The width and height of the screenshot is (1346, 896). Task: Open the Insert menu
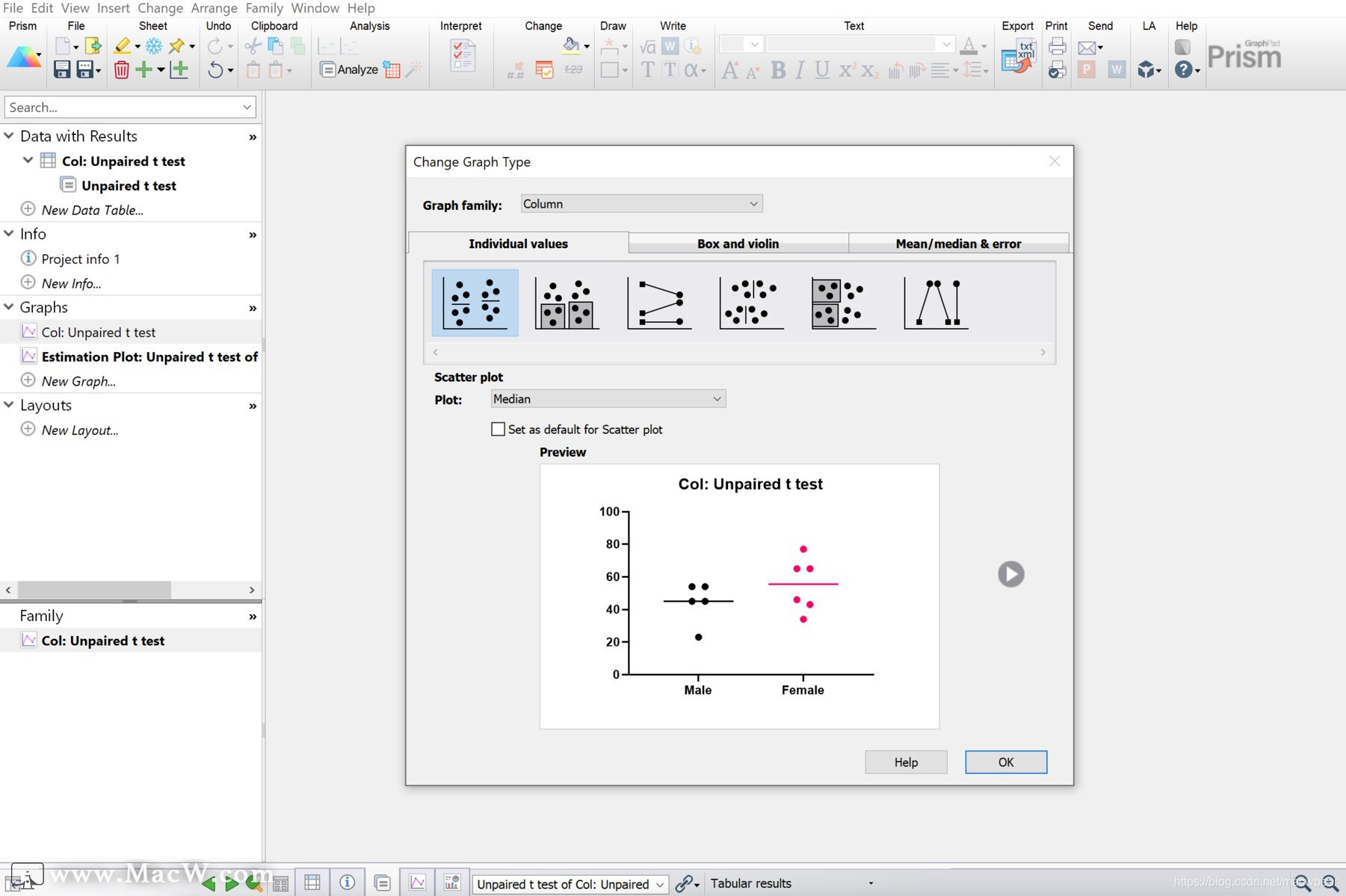(x=113, y=8)
